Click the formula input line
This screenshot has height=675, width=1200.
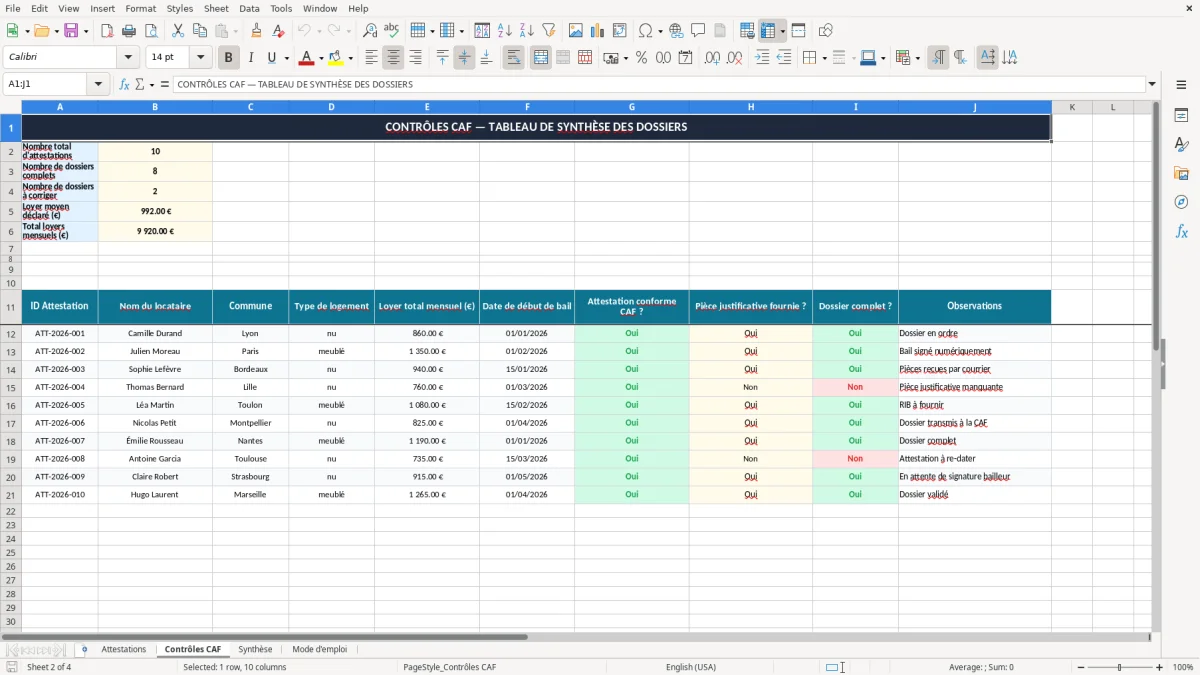[658, 85]
